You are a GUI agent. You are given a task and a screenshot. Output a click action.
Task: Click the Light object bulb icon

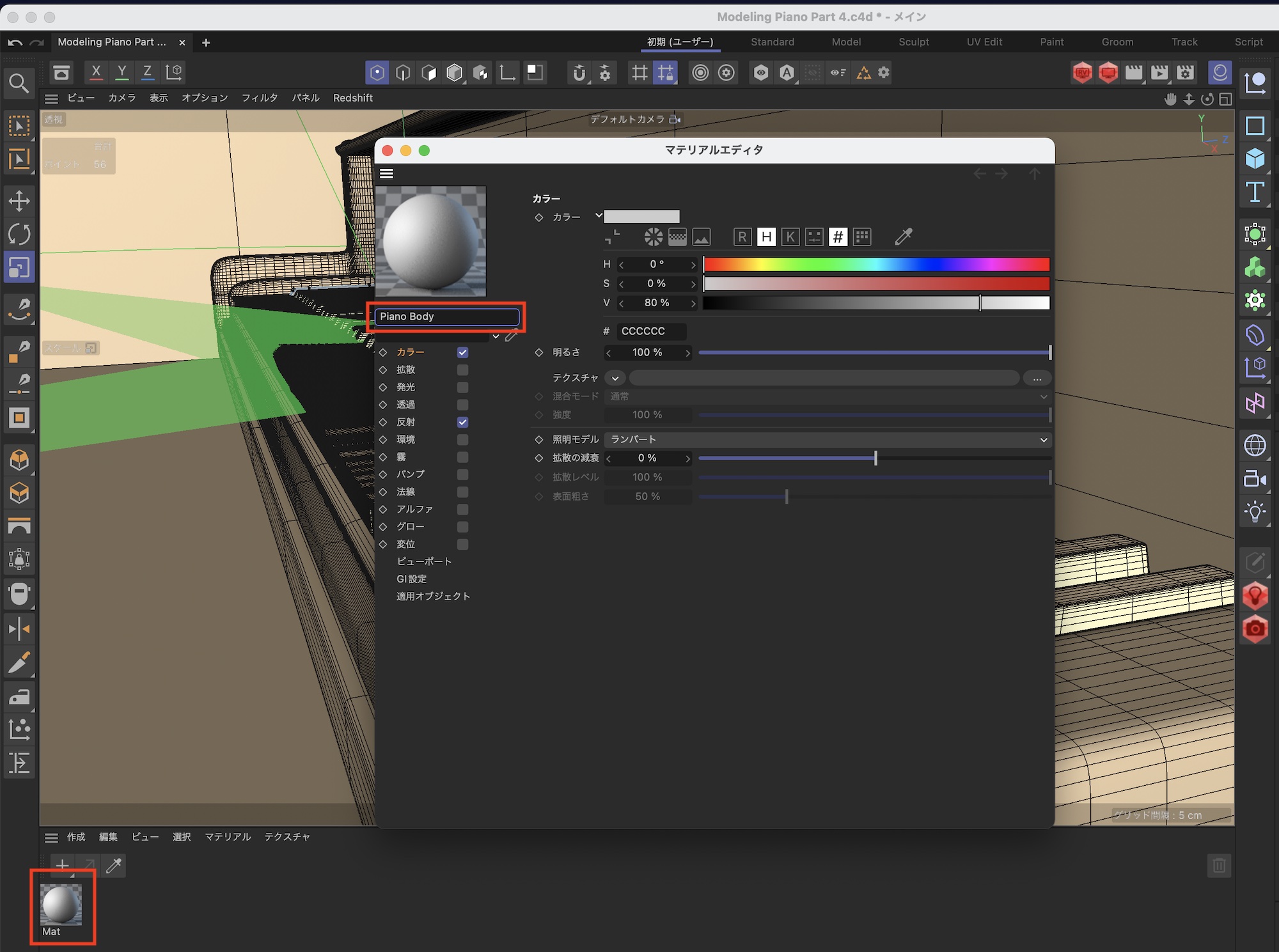tap(1255, 512)
